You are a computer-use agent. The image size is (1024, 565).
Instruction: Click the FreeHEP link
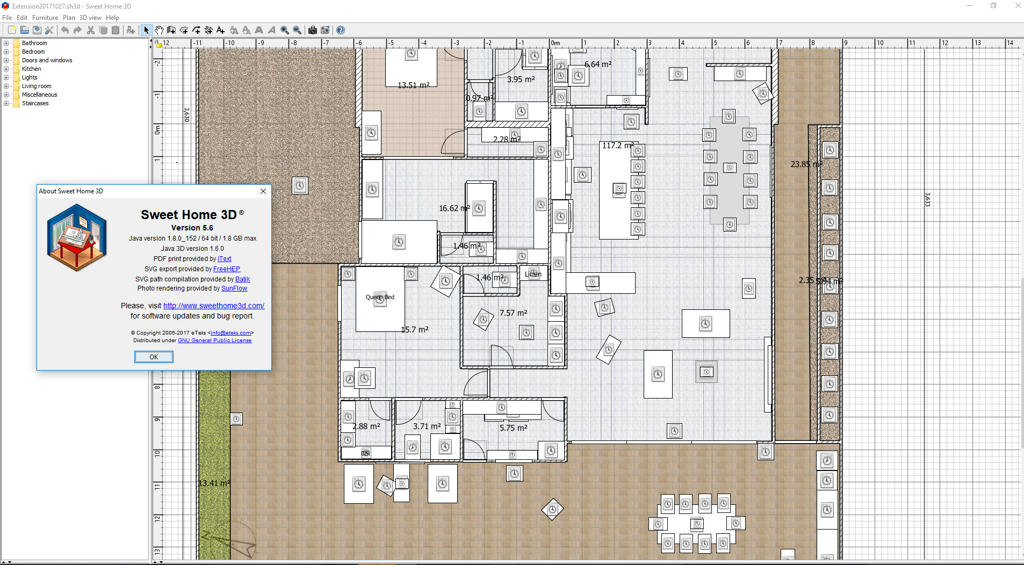point(226,268)
